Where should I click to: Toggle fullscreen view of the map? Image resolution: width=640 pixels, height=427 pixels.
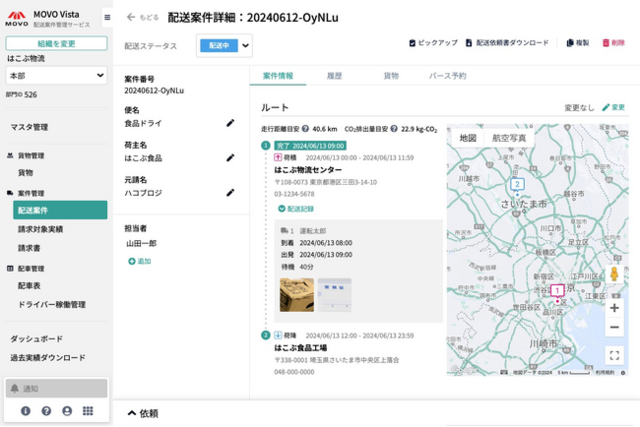[x=614, y=355]
